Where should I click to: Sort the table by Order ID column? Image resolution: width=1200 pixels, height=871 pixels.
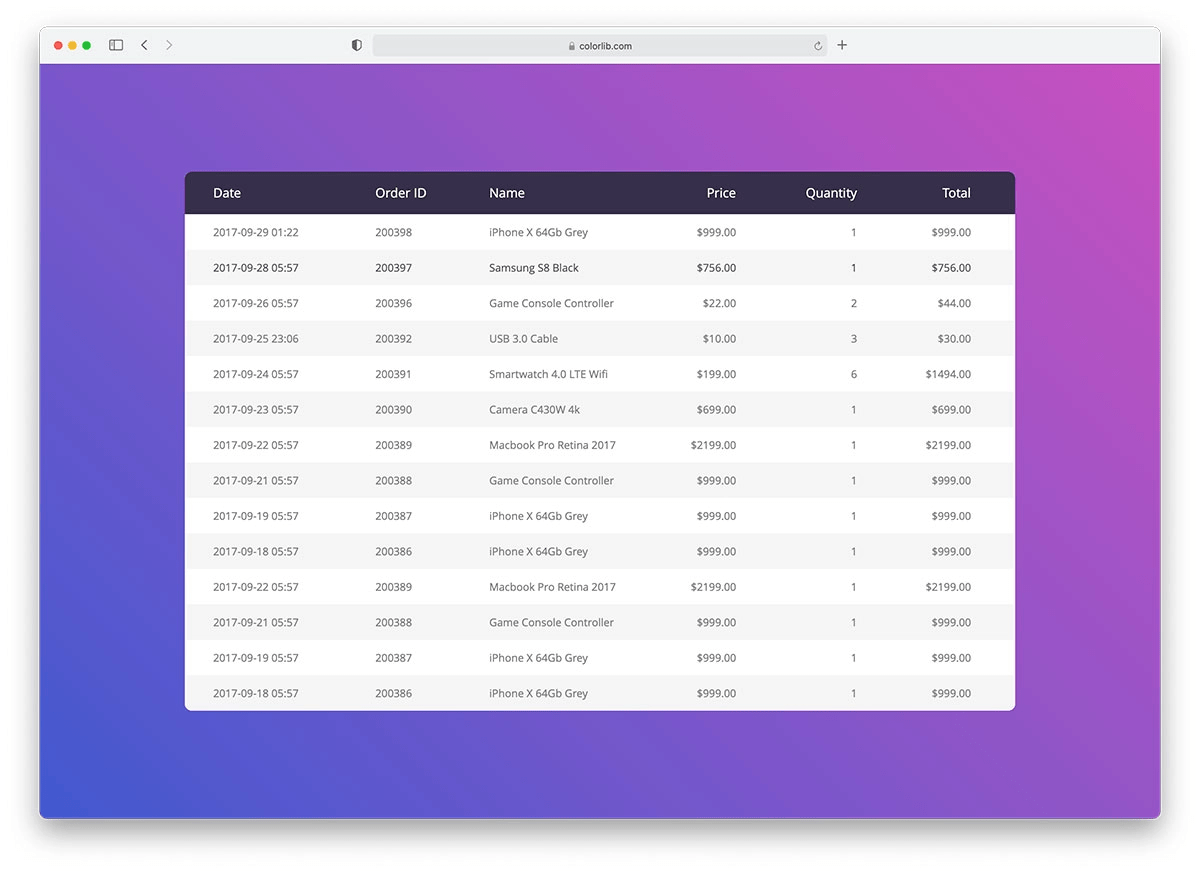(400, 192)
